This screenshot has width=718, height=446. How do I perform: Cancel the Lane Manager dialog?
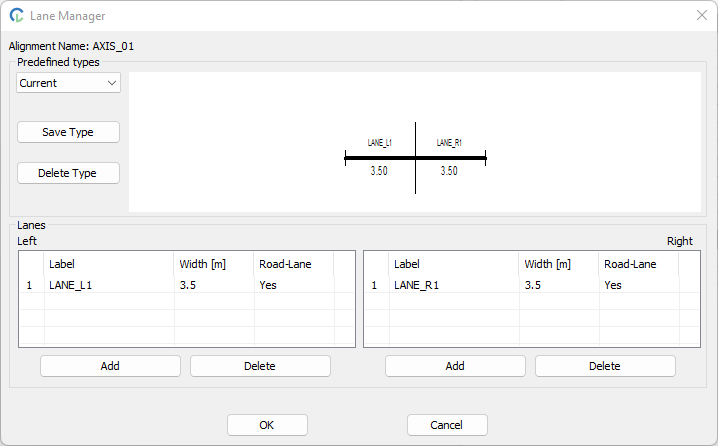[447, 425]
